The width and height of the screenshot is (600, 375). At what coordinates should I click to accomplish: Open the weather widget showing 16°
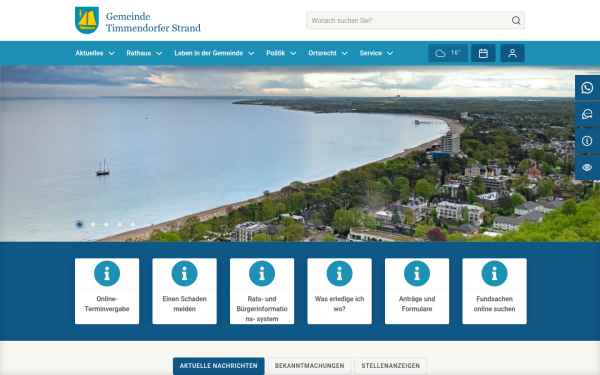point(448,53)
